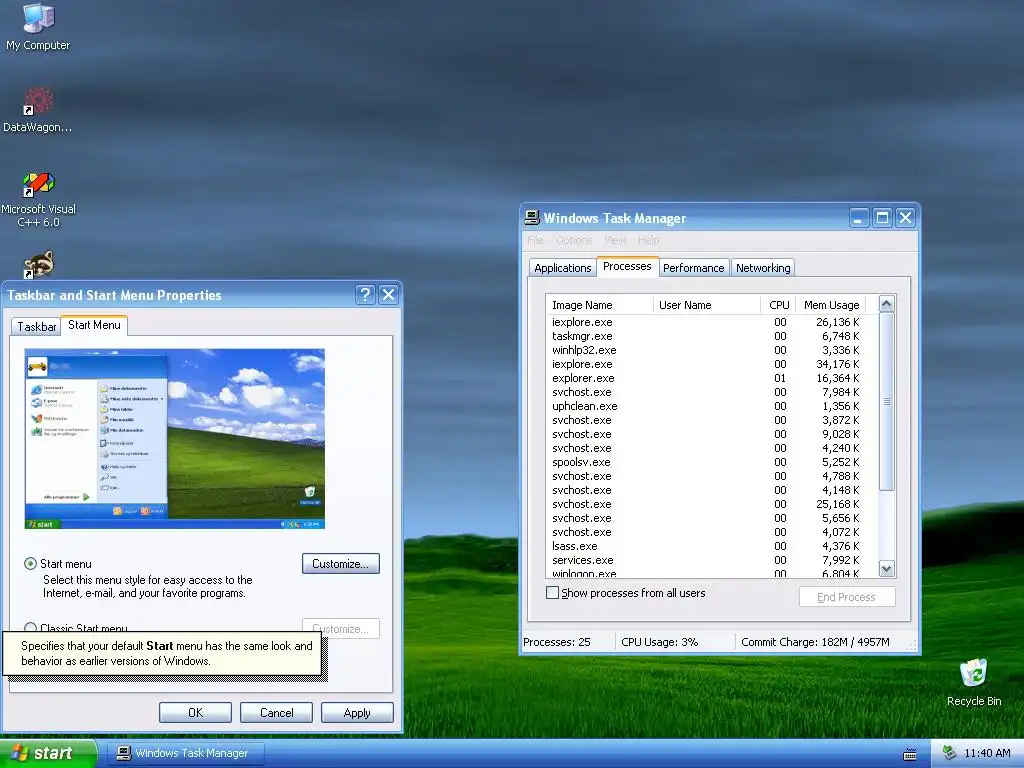Click the process list scroll up arrow

tap(886, 304)
